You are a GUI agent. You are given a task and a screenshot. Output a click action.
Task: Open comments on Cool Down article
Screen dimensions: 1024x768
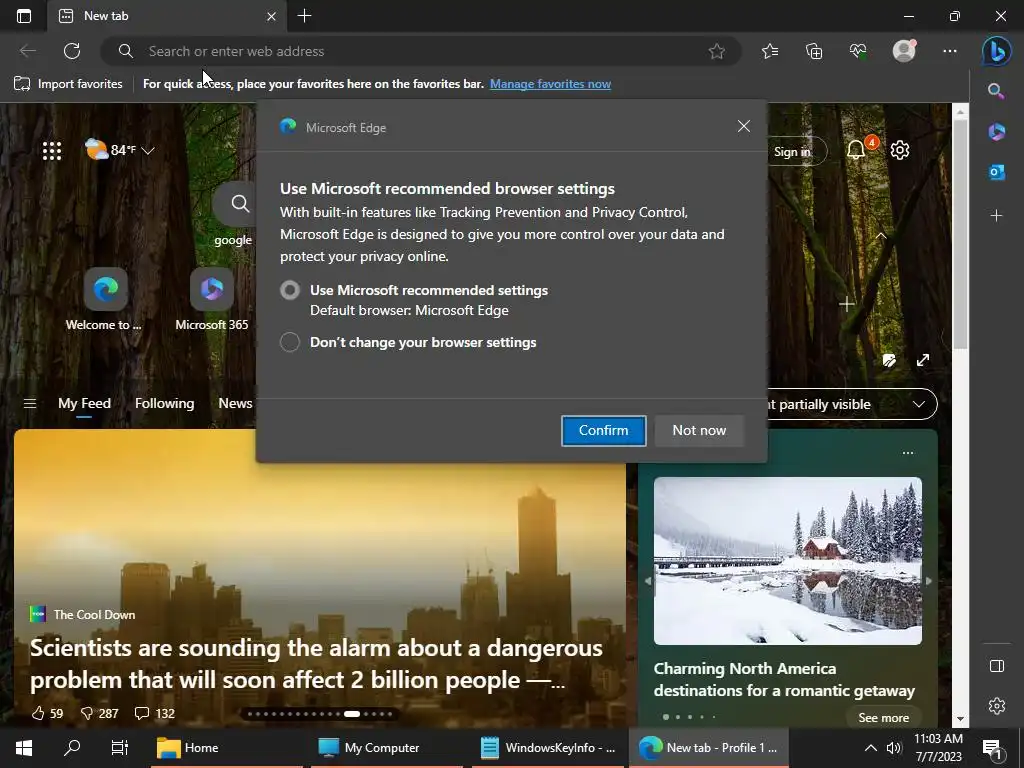(x=155, y=713)
